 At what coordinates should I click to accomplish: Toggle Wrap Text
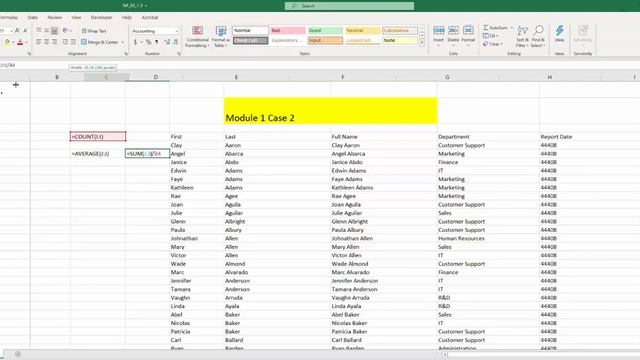(94, 31)
